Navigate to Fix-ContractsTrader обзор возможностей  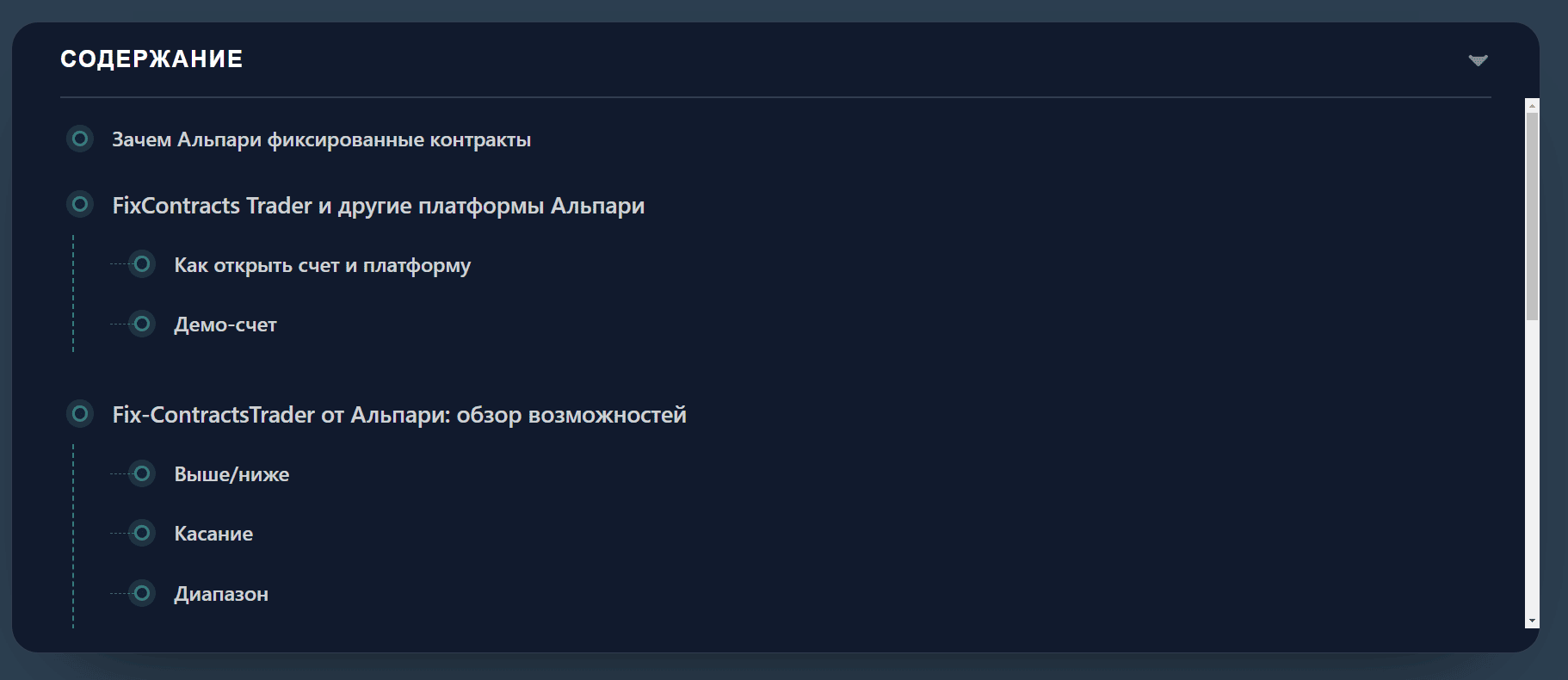pos(399,415)
